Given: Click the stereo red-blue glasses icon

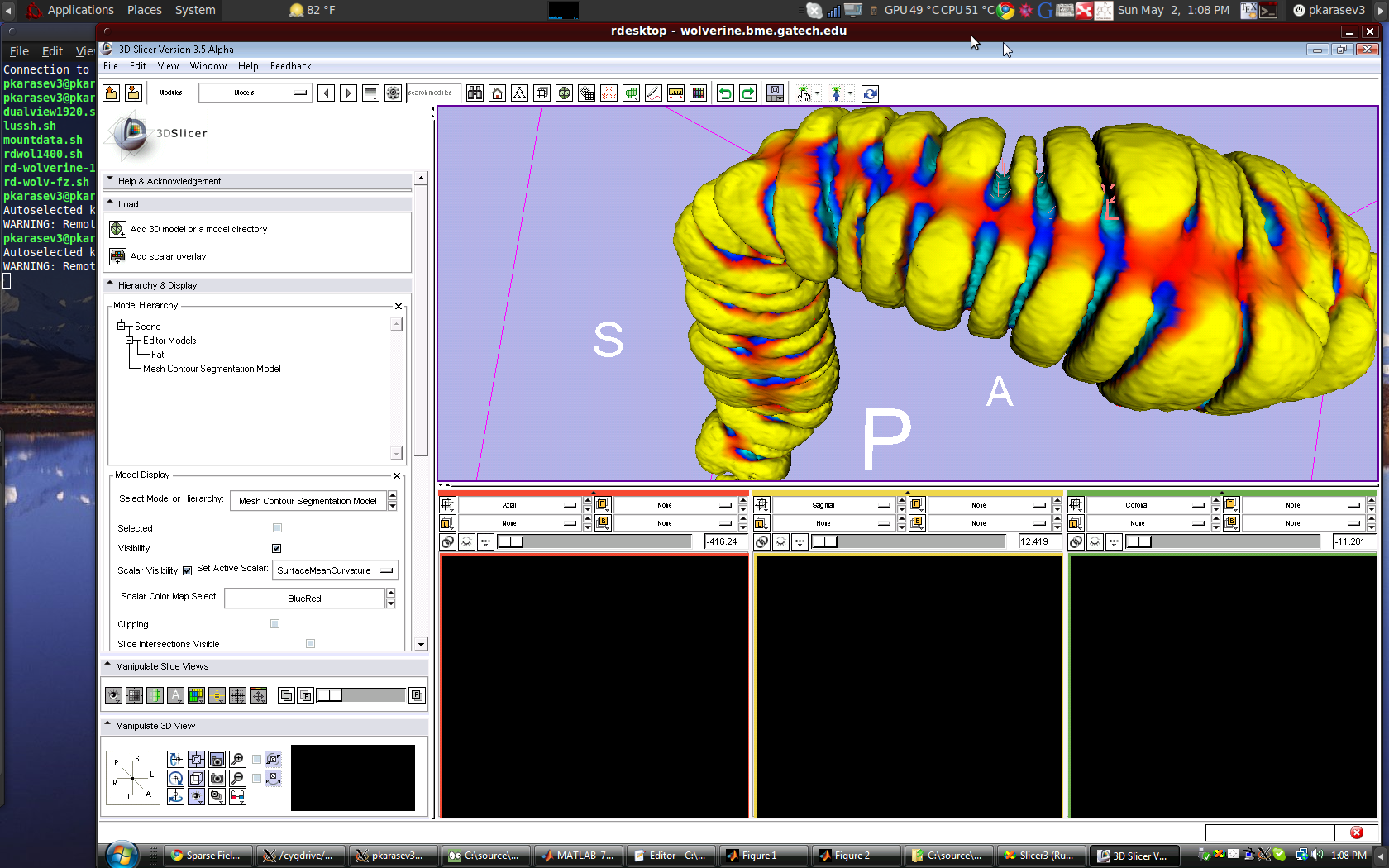Looking at the screenshot, I should 237,796.
